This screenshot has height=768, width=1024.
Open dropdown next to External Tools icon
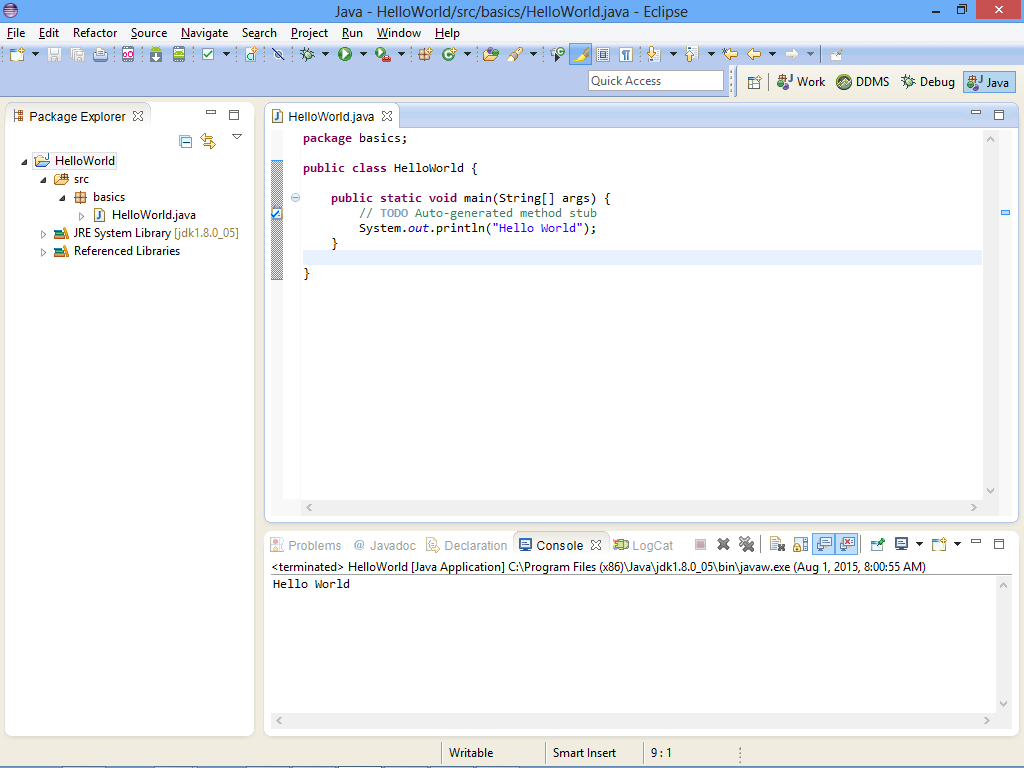(x=402, y=55)
